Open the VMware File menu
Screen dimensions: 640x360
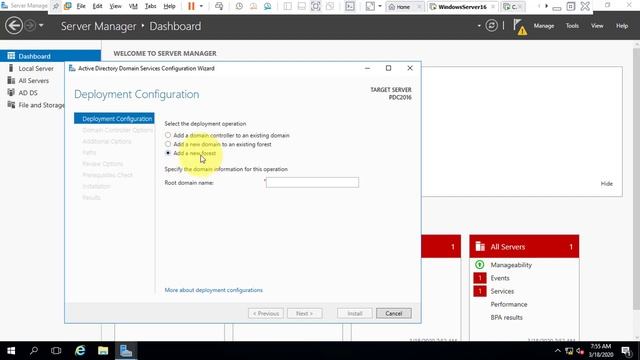point(81,6)
